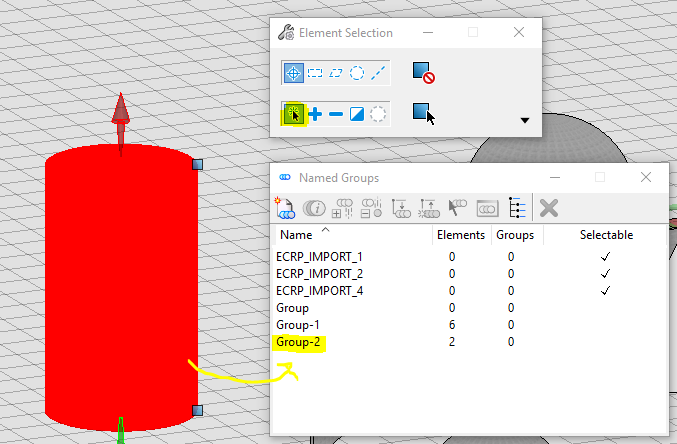Select the Group-1 row
This screenshot has width=677, height=444.
pyautogui.click(x=469, y=325)
